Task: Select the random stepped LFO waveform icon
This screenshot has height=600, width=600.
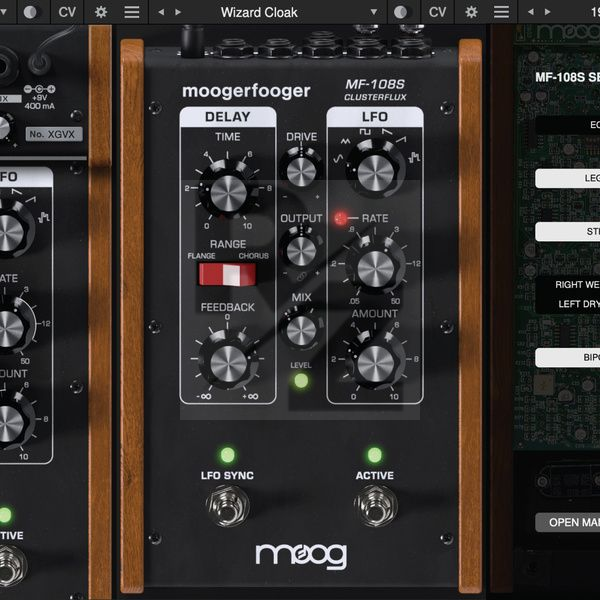Action: (415, 157)
